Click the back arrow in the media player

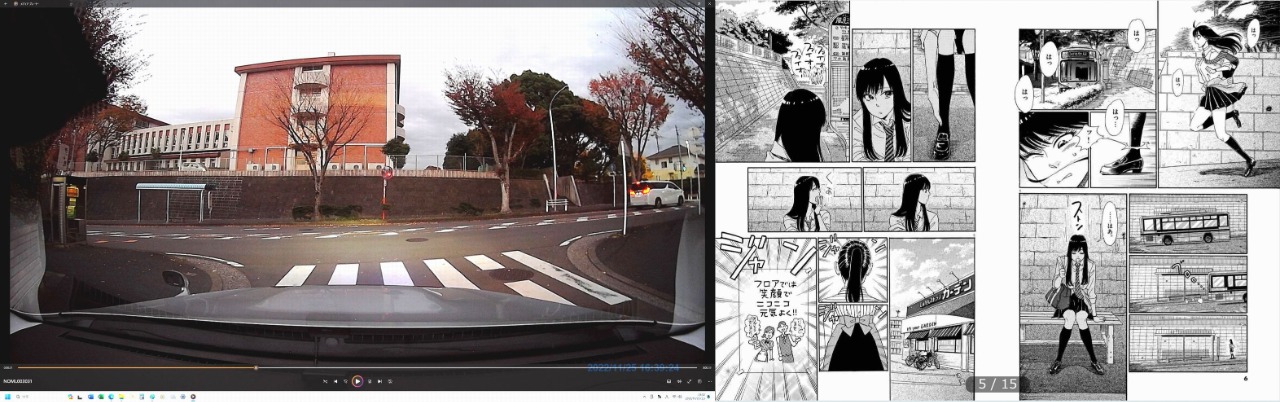pos(5,4)
